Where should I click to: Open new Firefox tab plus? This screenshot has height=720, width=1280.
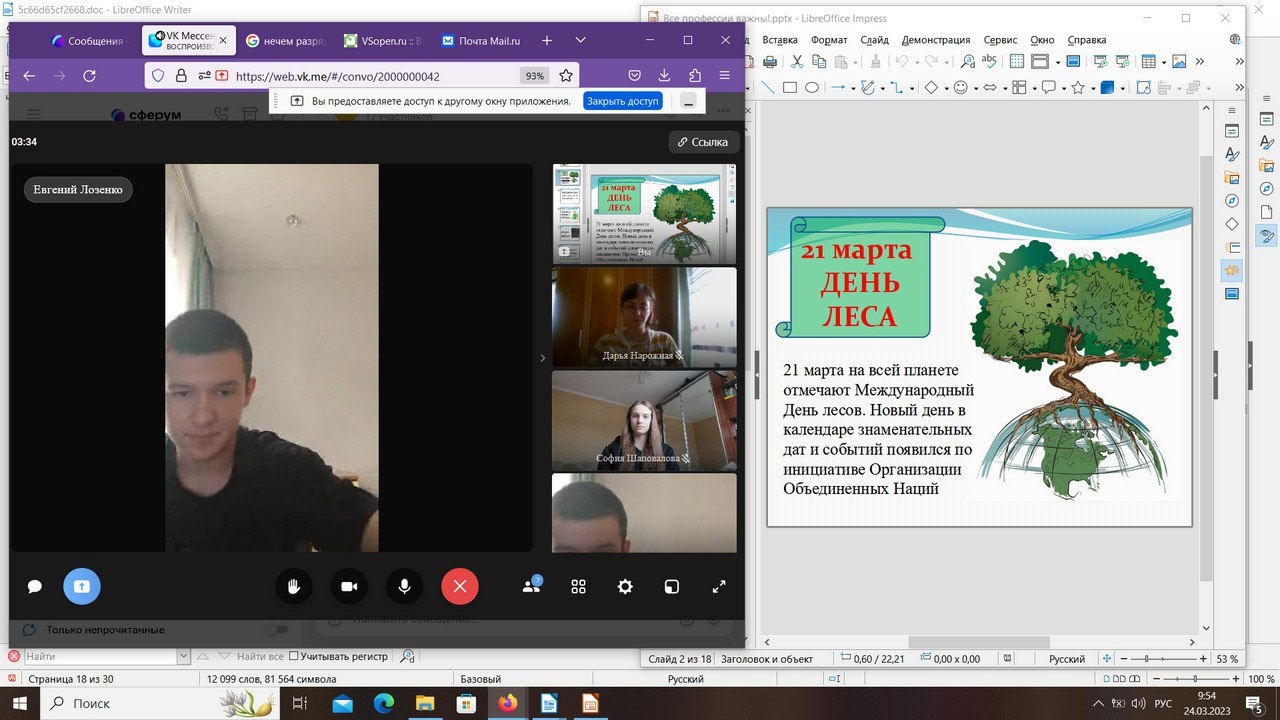pyautogui.click(x=546, y=41)
